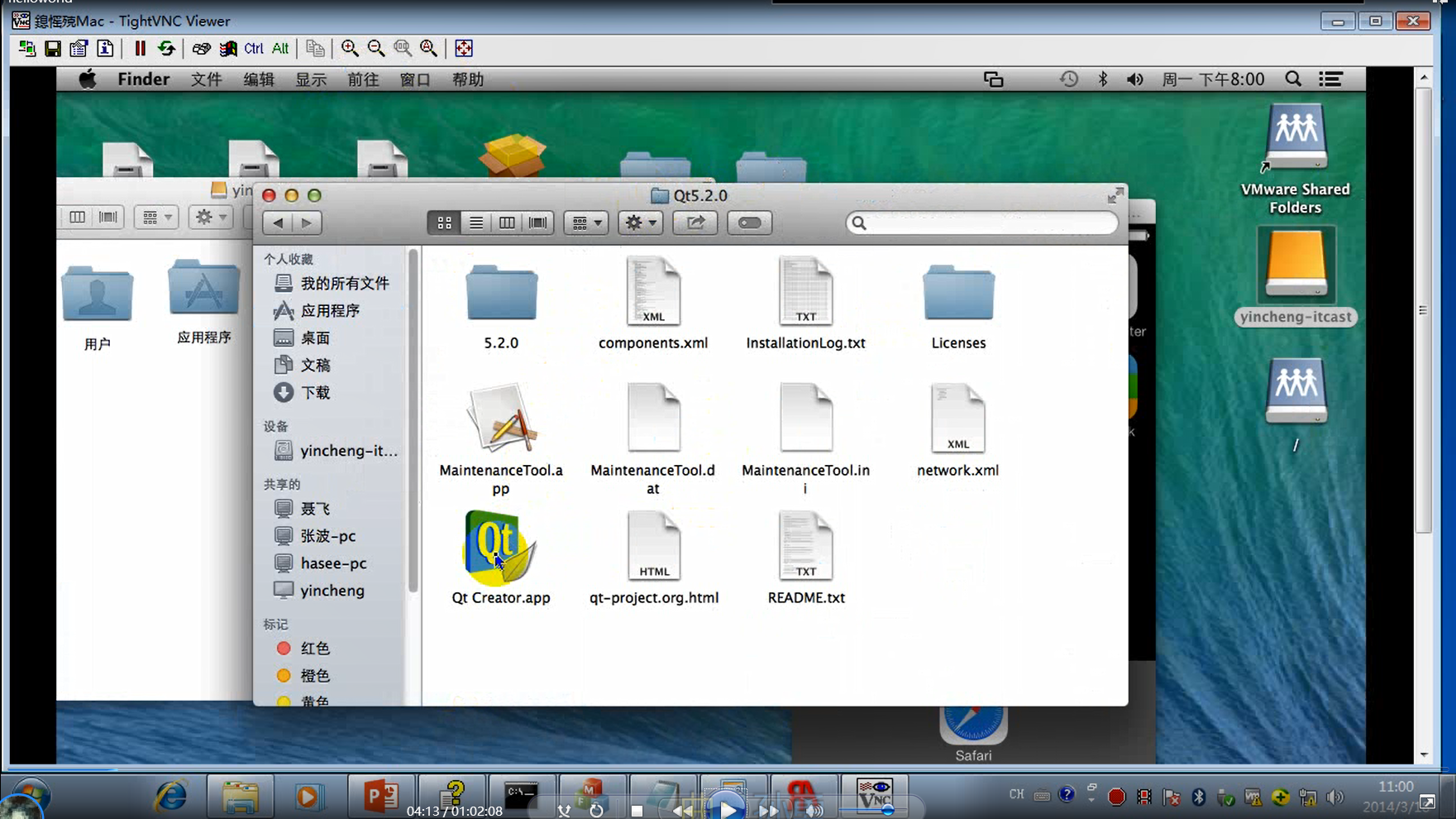Toggle TightVNC pause updates button
Viewport: 1456px width, 819px height.
(x=141, y=48)
